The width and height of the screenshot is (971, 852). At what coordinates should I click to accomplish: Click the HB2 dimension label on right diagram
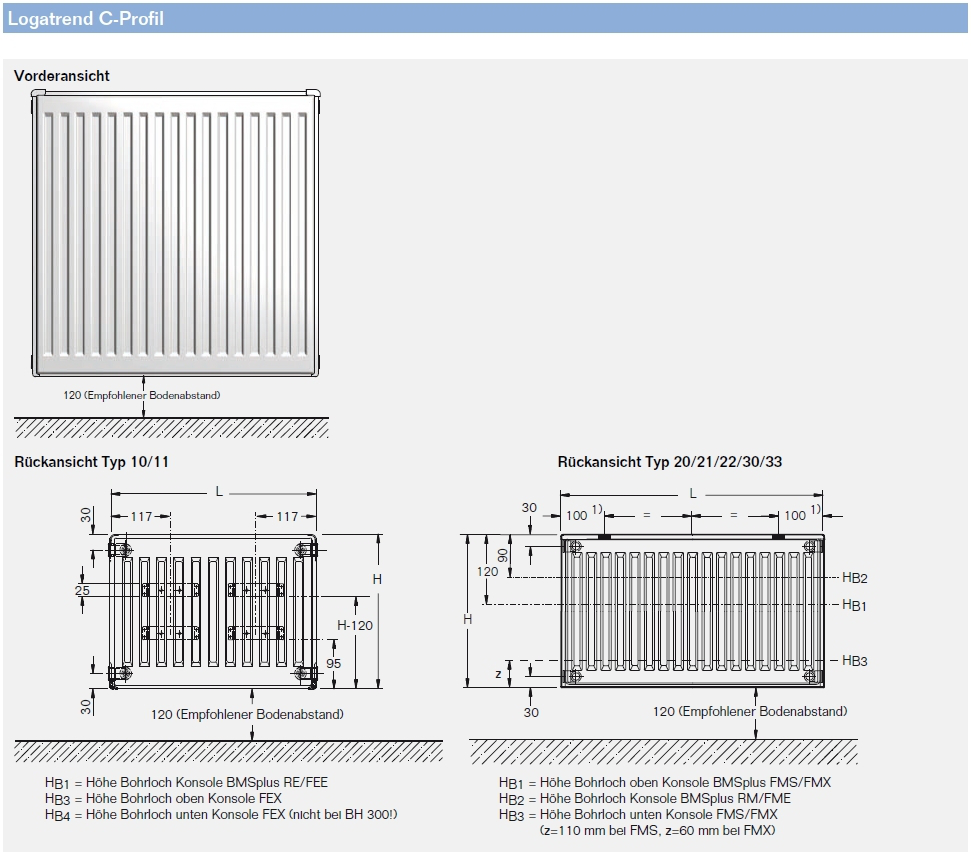[x=854, y=577]
